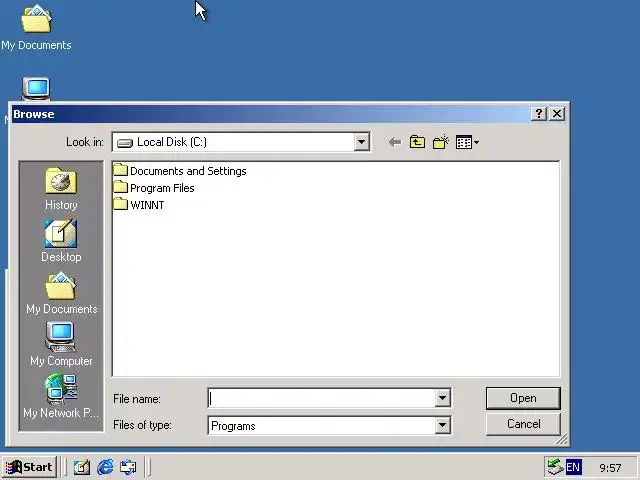Click the Open button
Image resolution: width=640 pixels, height=480 pixels.
[523, 398]
